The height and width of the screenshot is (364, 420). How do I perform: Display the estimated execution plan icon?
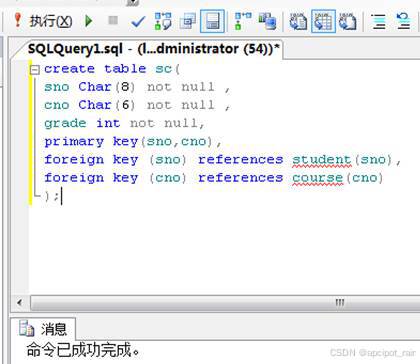[x=163, y=21]
